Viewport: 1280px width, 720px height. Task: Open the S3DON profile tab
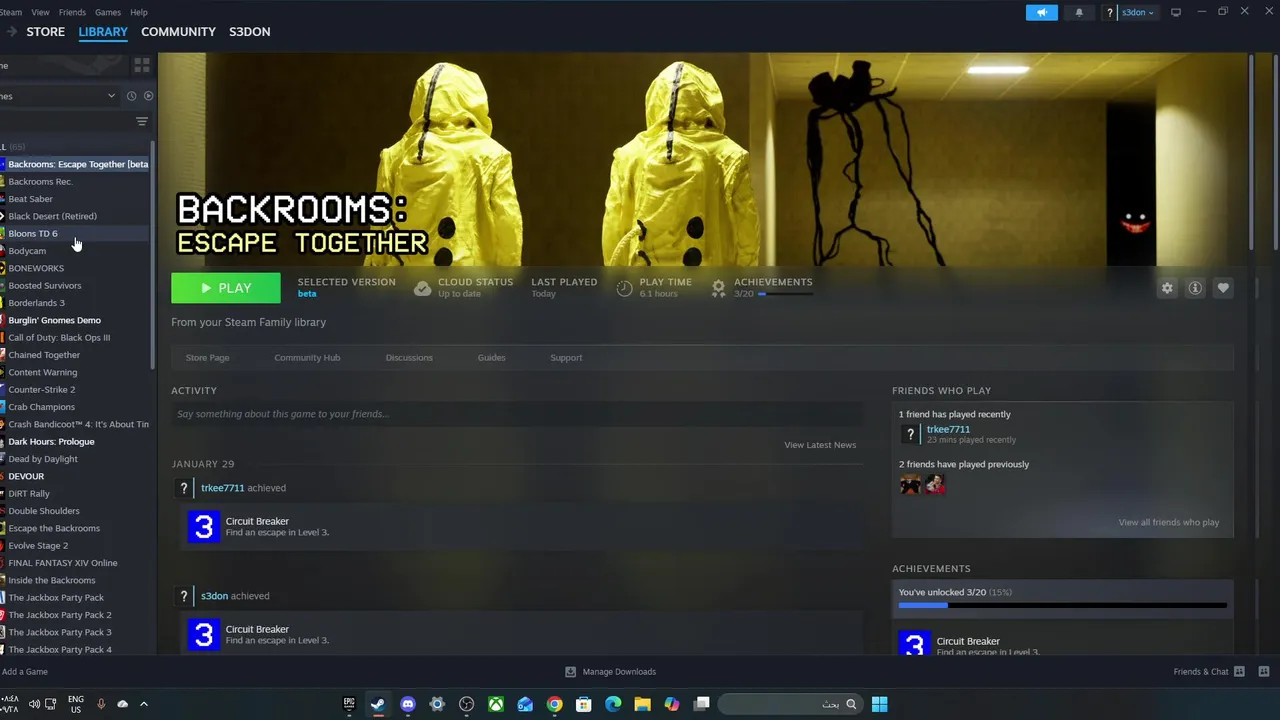pos(250,32)
